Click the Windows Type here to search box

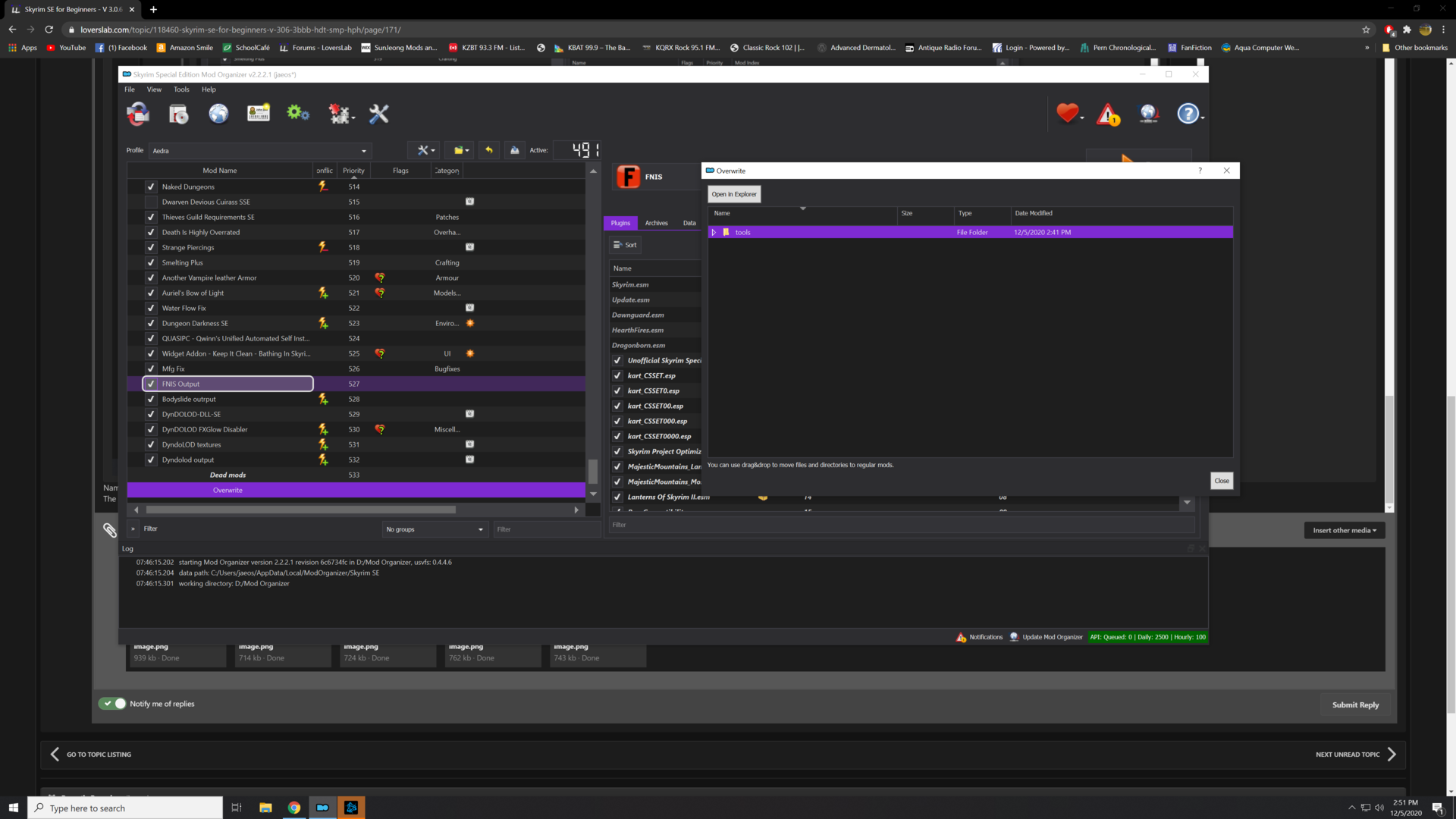(x=125, y=808)
